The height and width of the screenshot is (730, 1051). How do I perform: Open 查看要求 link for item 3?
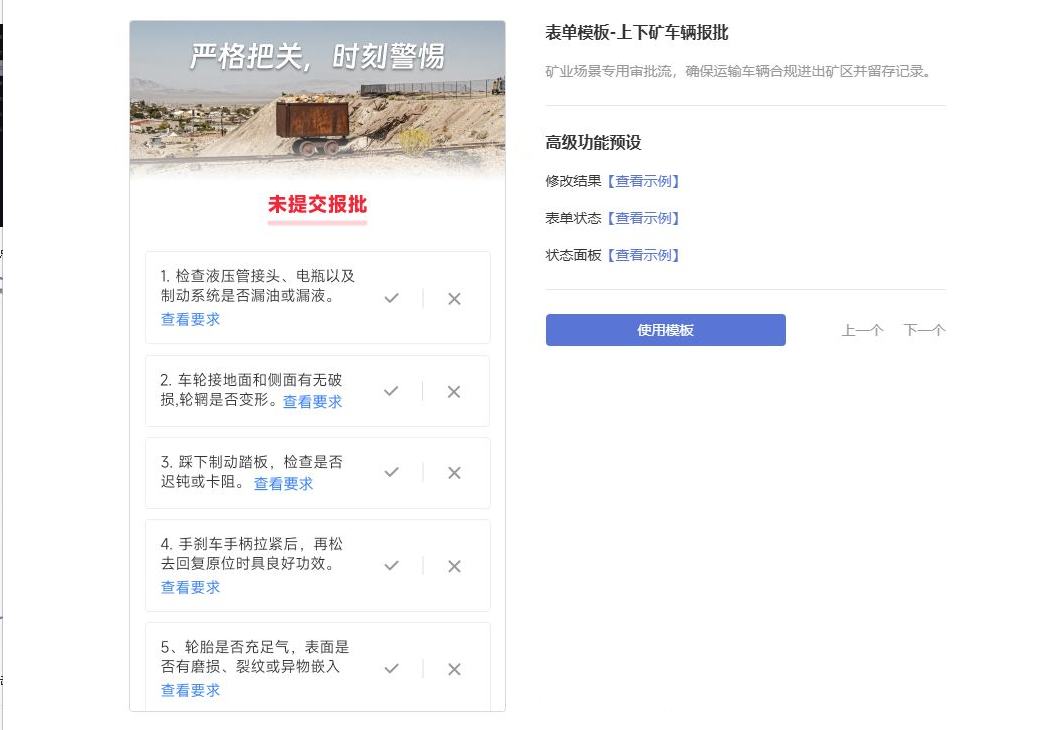click(x=283, y=483)
